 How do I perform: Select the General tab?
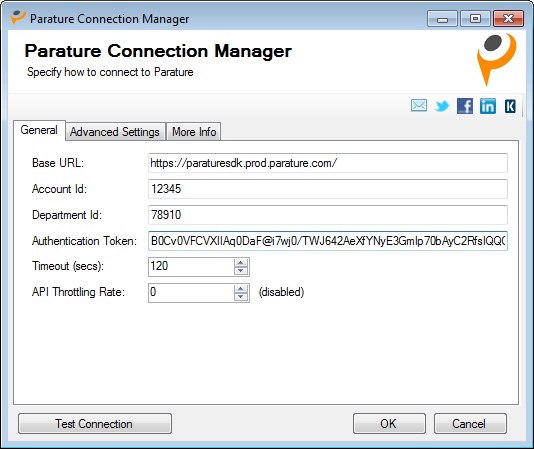[39, 130]
